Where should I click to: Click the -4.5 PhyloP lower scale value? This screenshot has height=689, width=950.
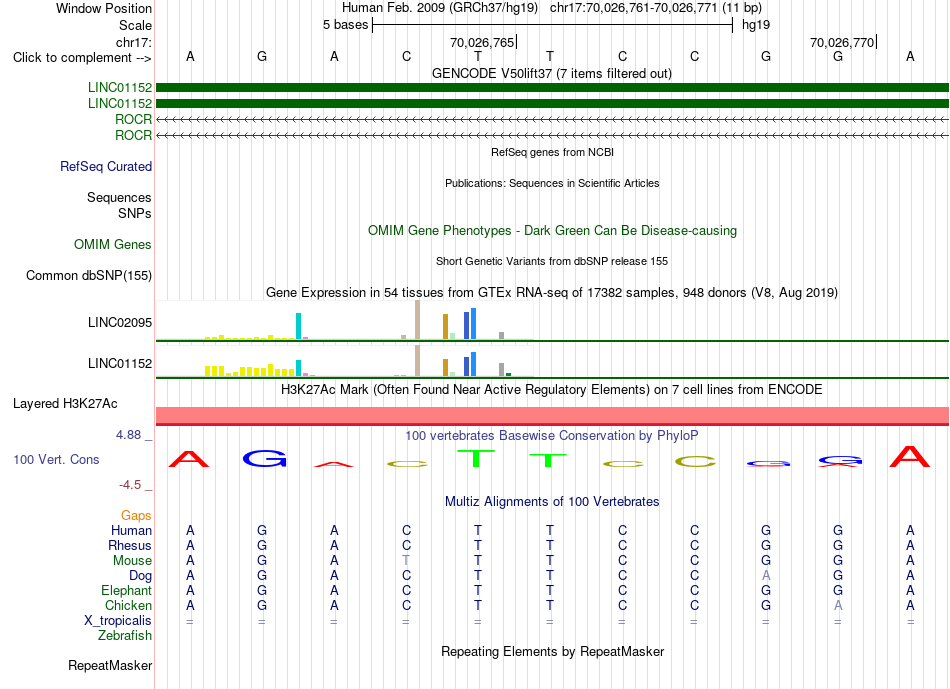[130, 485]
